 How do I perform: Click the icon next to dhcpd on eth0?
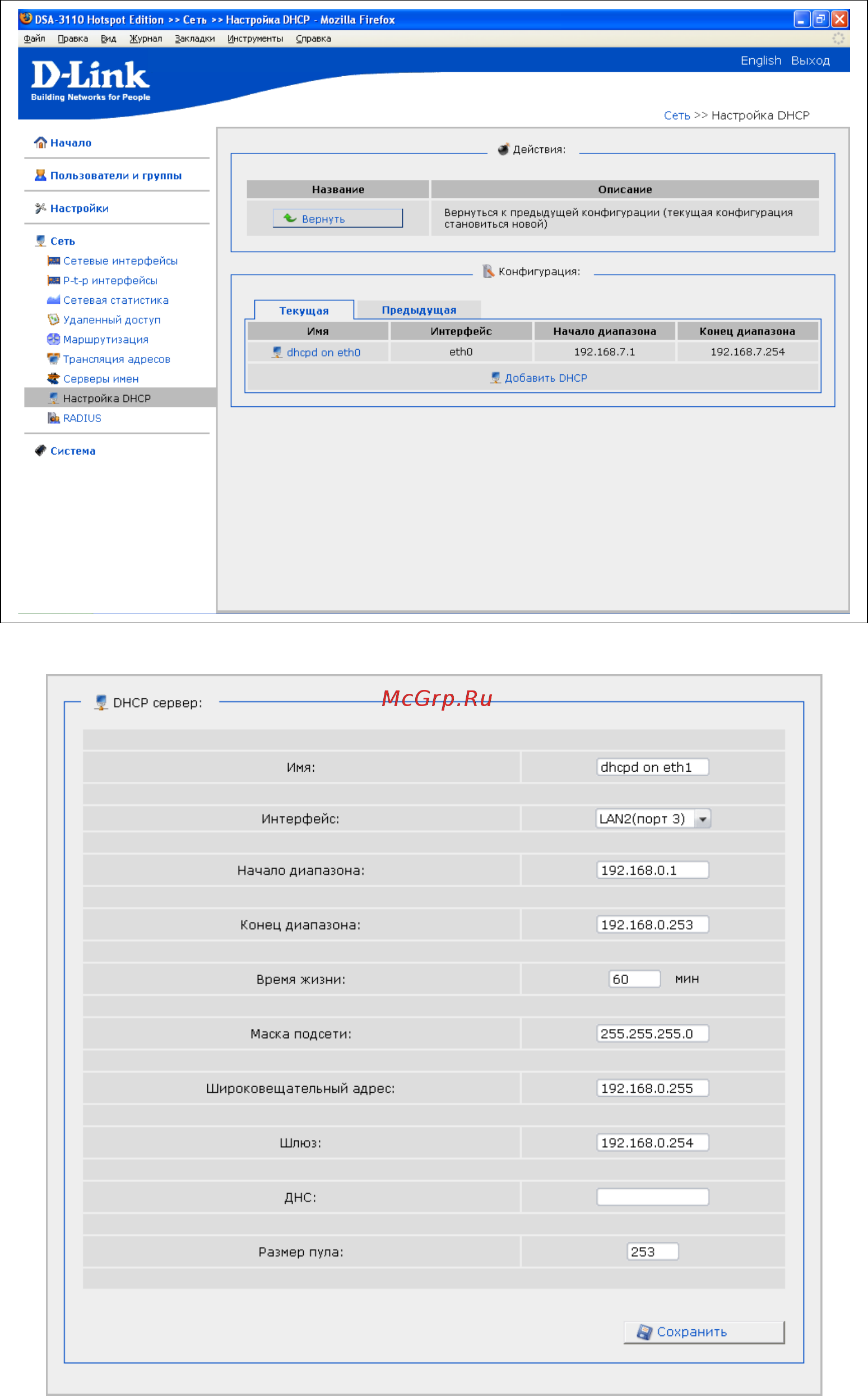(x=277, y=352)
